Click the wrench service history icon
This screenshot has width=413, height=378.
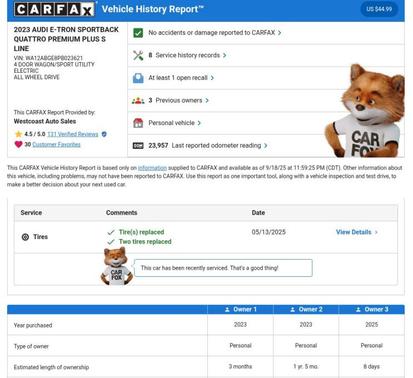[x=138, y=55]
